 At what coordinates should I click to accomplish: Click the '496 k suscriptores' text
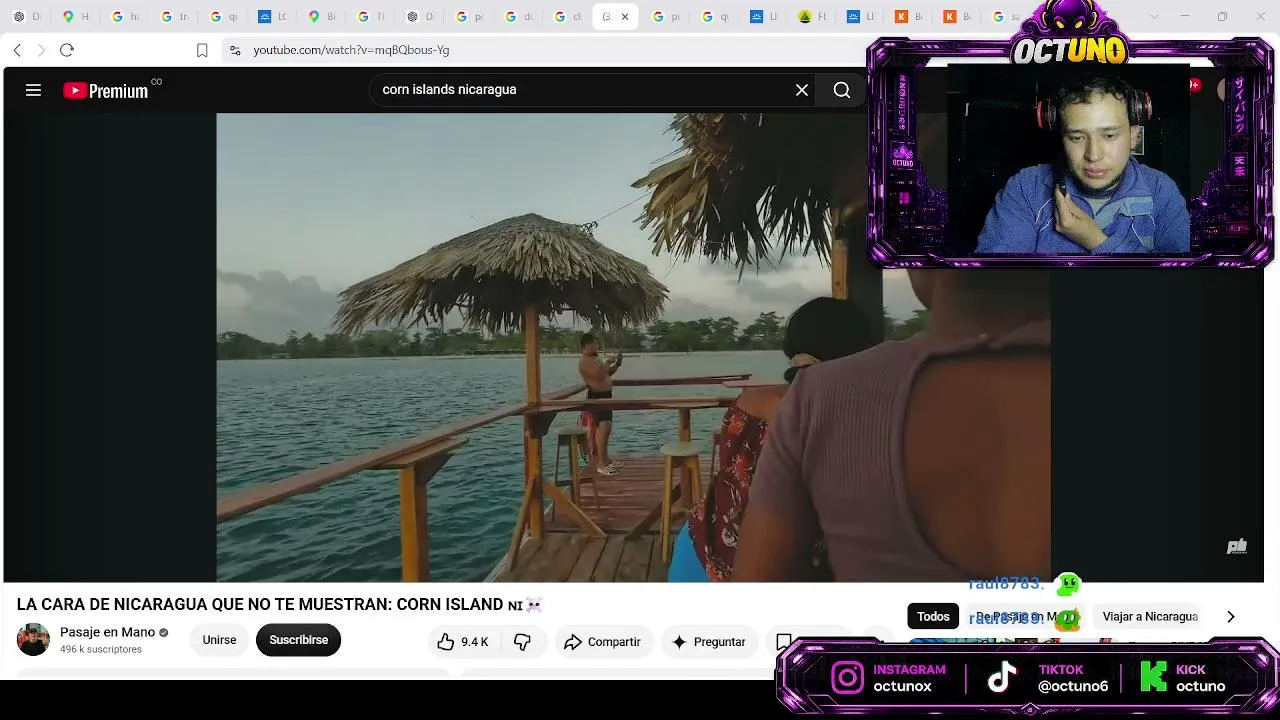[101, 650]
